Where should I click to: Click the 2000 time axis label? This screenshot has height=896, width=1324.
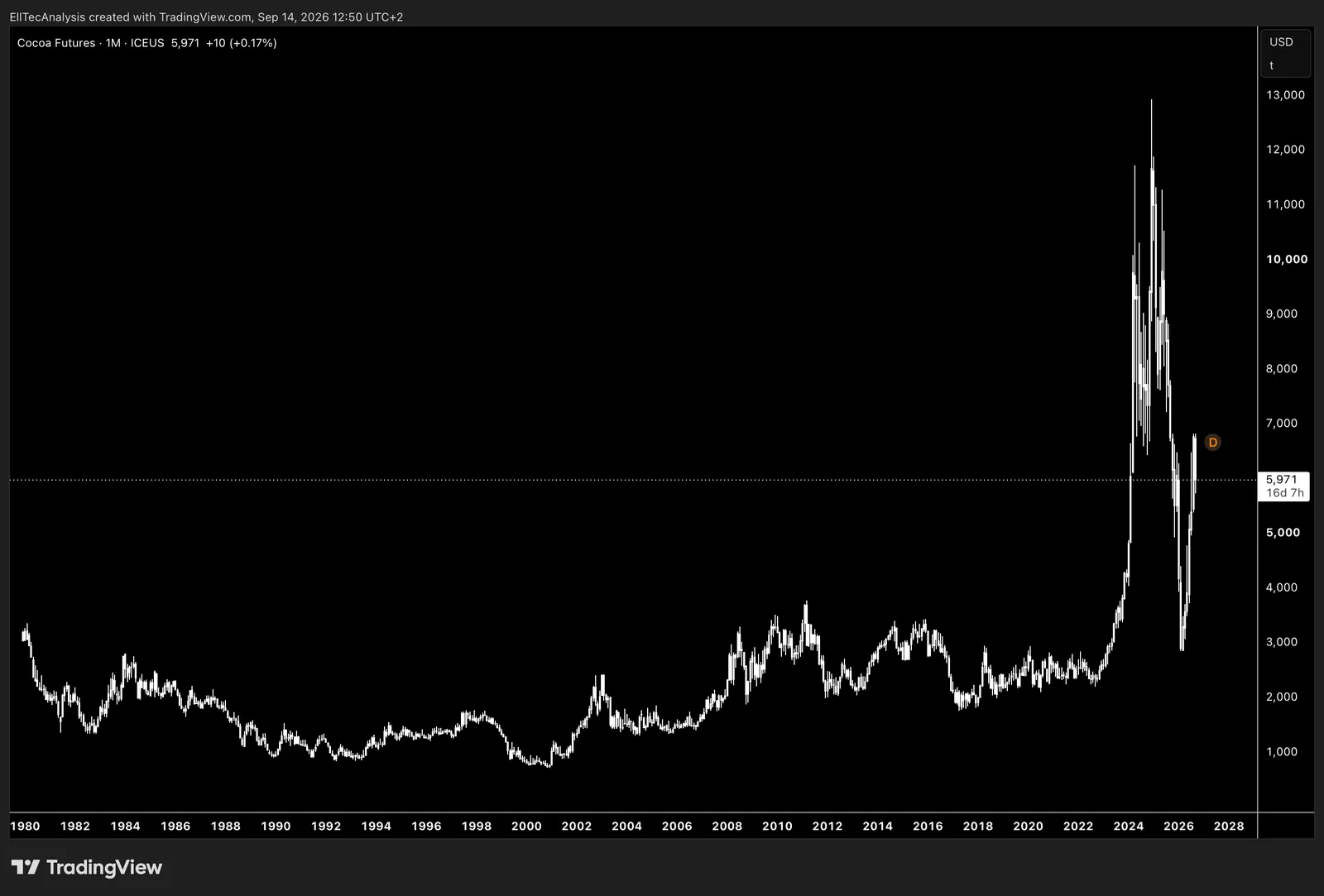point(526,826)
